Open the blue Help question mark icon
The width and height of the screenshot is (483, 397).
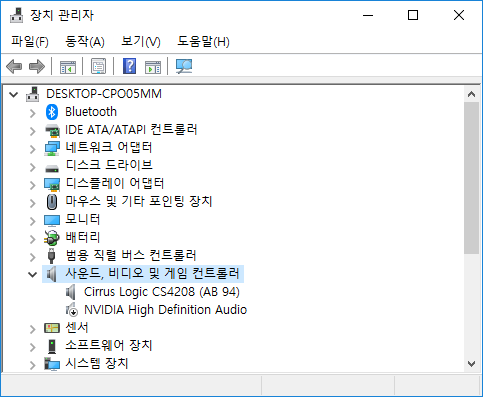coord(129,66)
